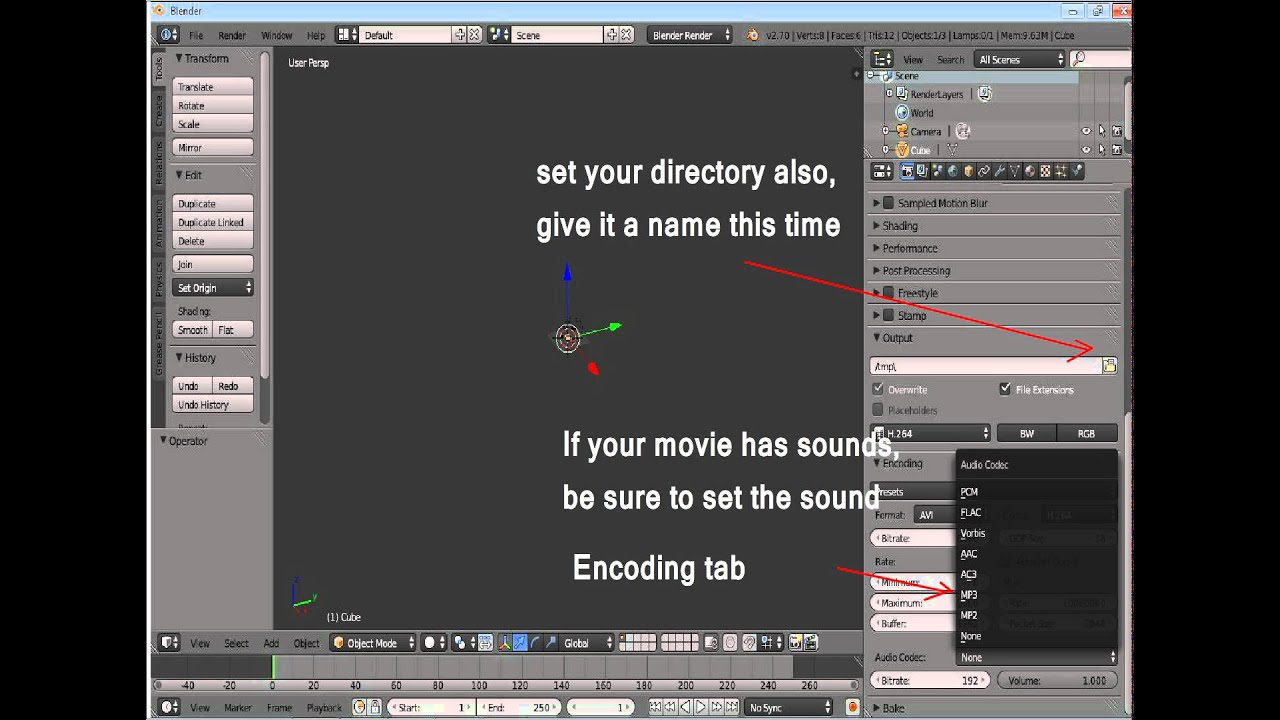Viewport: 1280px width, 720px height.
Task: Open the Texture properties checker icon
Action: (x=1045, y=171)
